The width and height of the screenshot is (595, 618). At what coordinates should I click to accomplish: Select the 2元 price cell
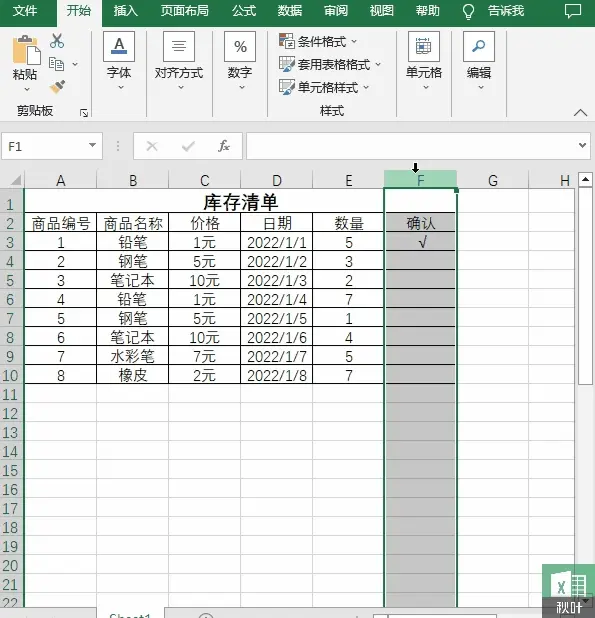[204, 375]
